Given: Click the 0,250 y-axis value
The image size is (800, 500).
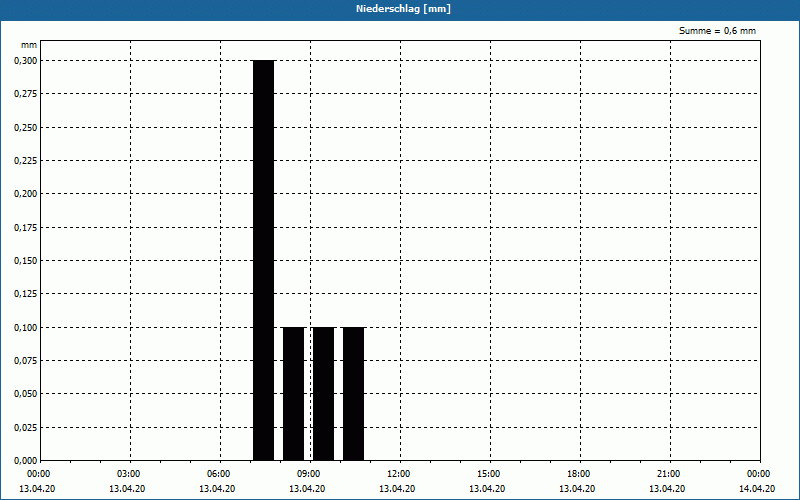Looking at the screenshot, I should 26,128.
